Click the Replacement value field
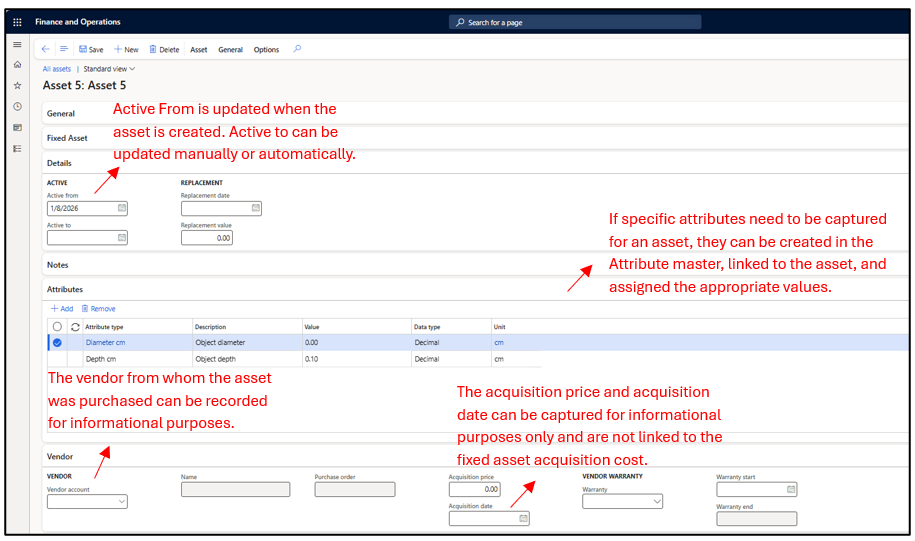The width and height of the screenshot is (915, 541). 207,238
